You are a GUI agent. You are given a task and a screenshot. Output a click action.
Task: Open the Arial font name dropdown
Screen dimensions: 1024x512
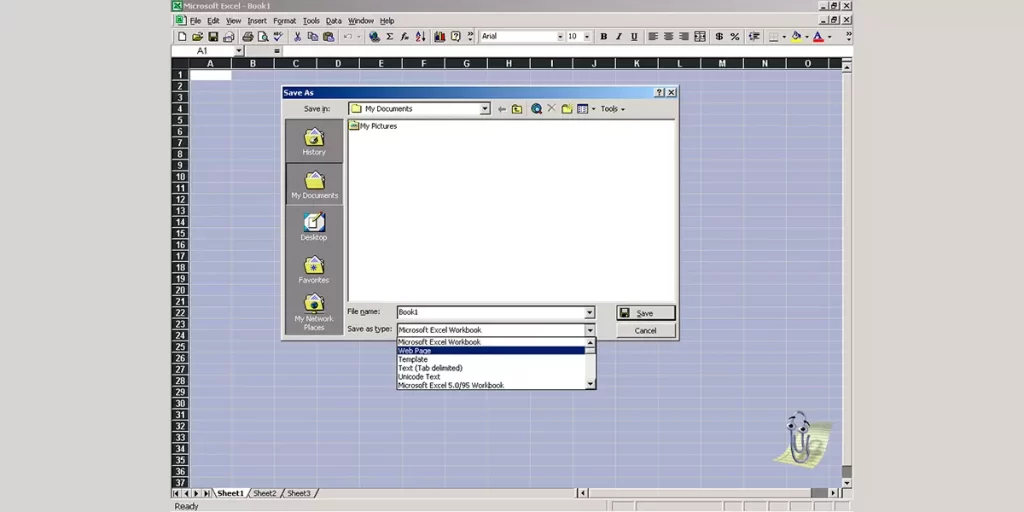tap(560, 37)
